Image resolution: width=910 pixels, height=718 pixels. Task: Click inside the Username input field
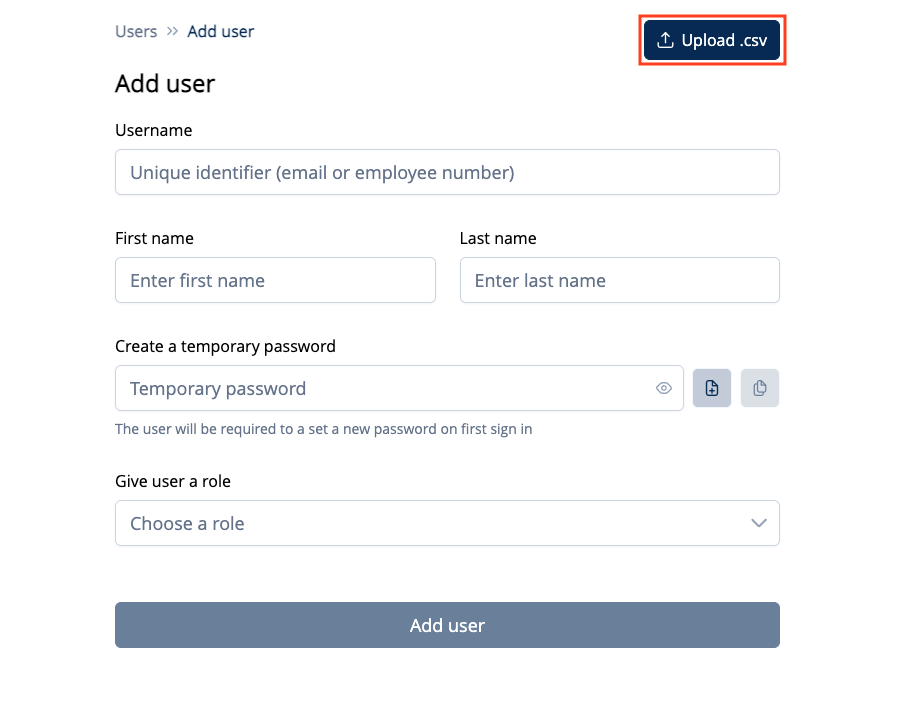(447, 172)
